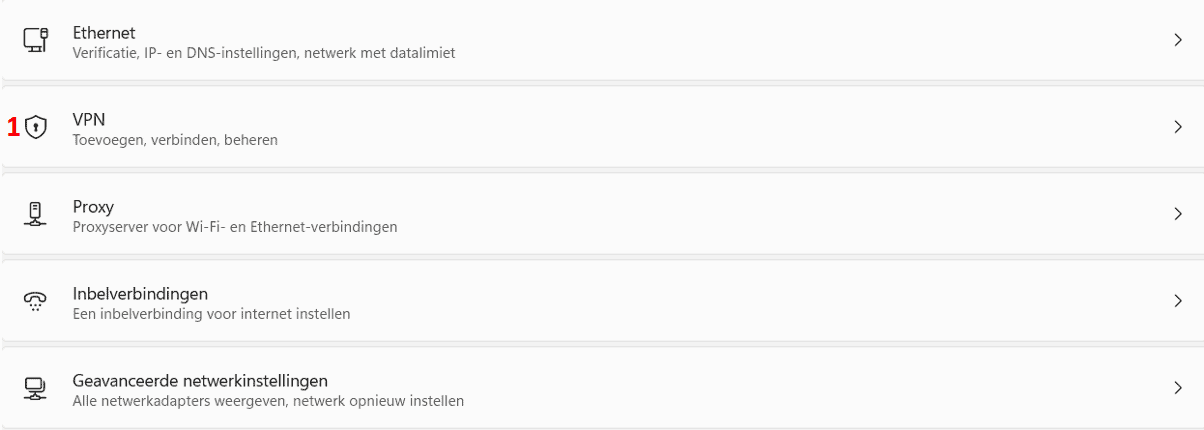The height and width of the screenshot is (430, 1204).
Task: Open the Geavanceerde netwerkinstellingen heading
Action: [200, 380]
